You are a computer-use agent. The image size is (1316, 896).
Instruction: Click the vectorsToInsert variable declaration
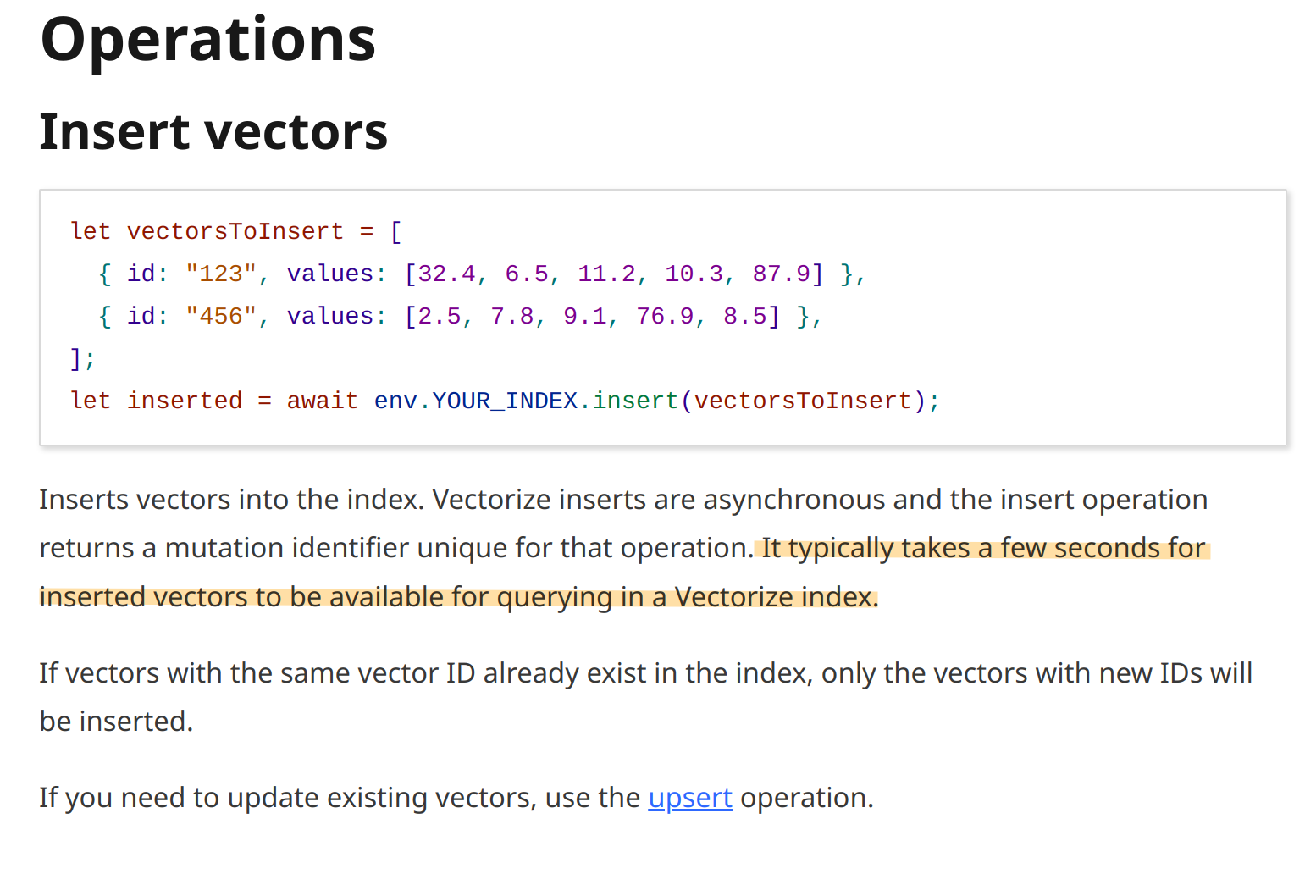click(x=235, y=231)
